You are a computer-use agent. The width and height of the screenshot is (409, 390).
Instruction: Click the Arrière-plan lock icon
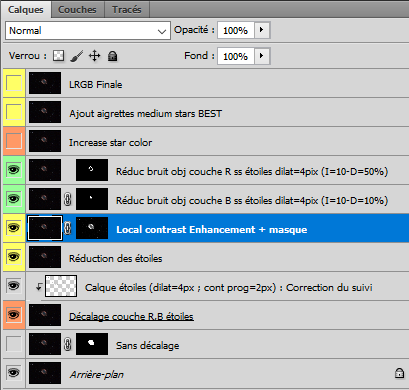point(399,373)
